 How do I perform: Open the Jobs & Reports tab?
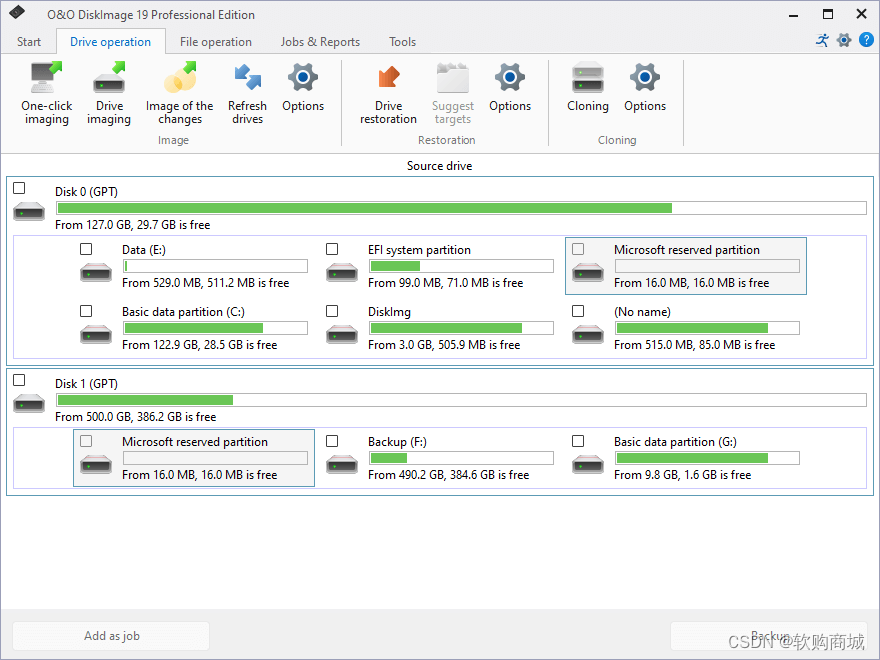coord(320,42)
